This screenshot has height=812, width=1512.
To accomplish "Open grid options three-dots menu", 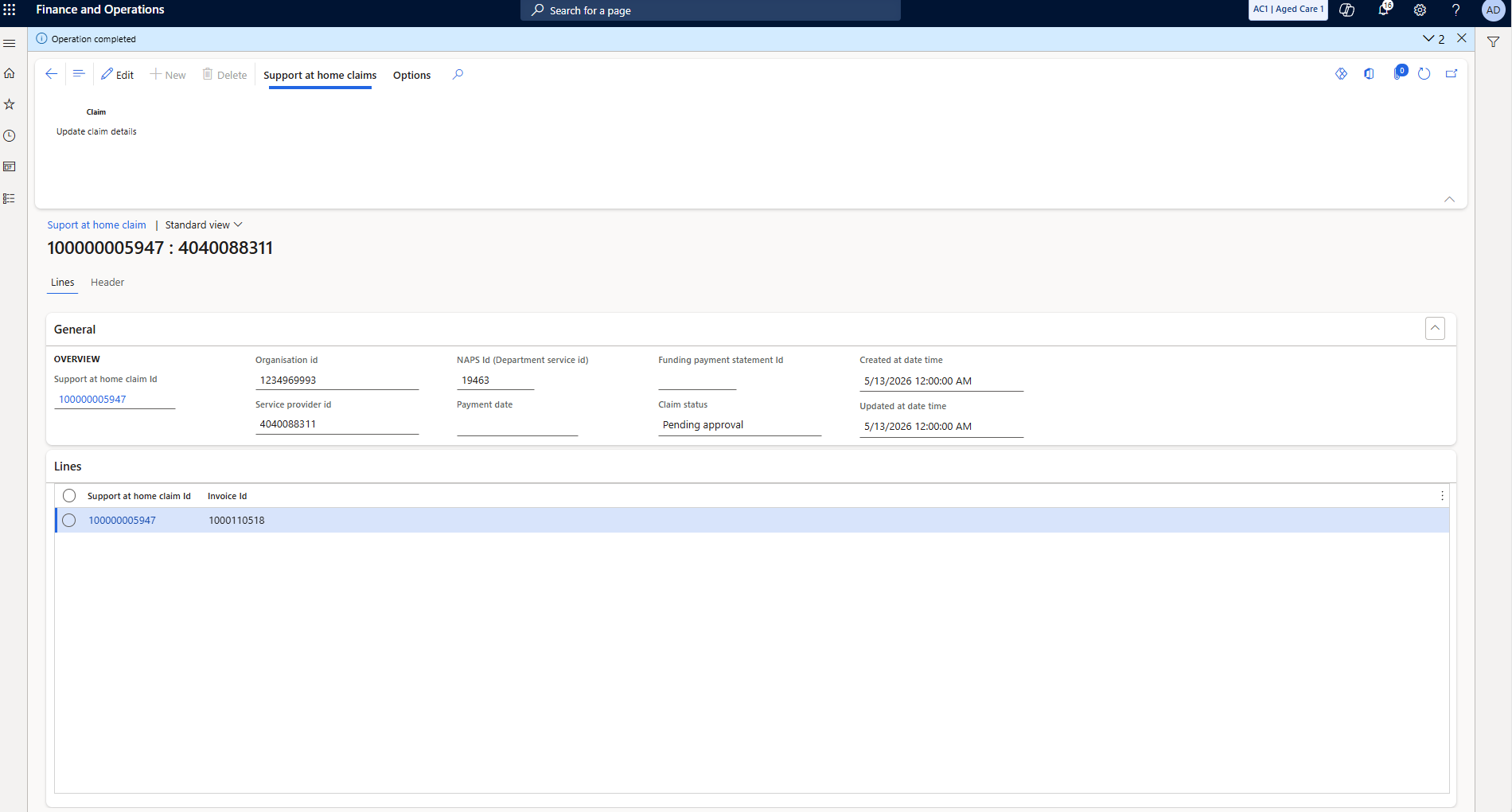I will 1442,496.
